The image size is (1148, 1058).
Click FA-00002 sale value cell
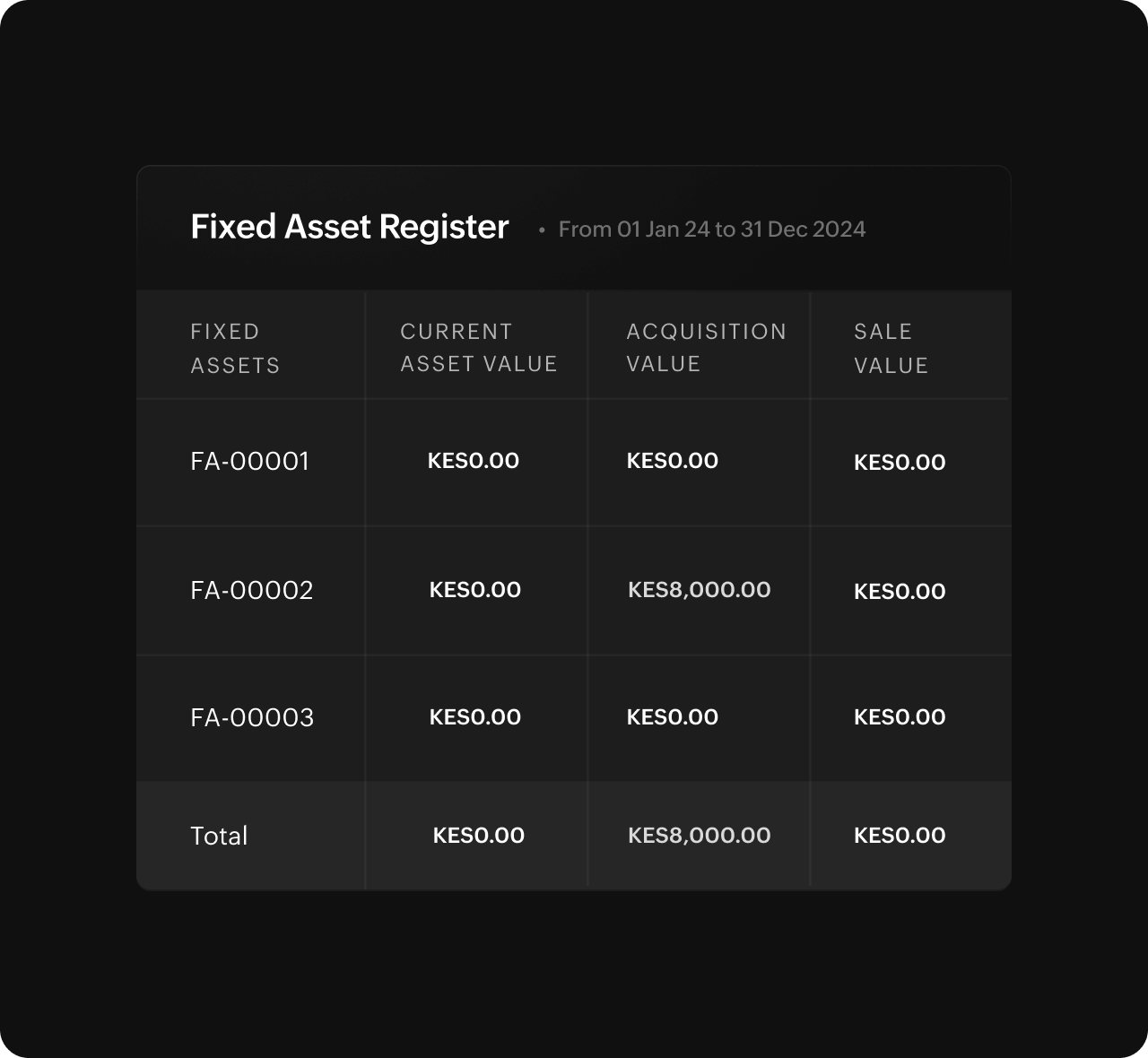[899, 592]
